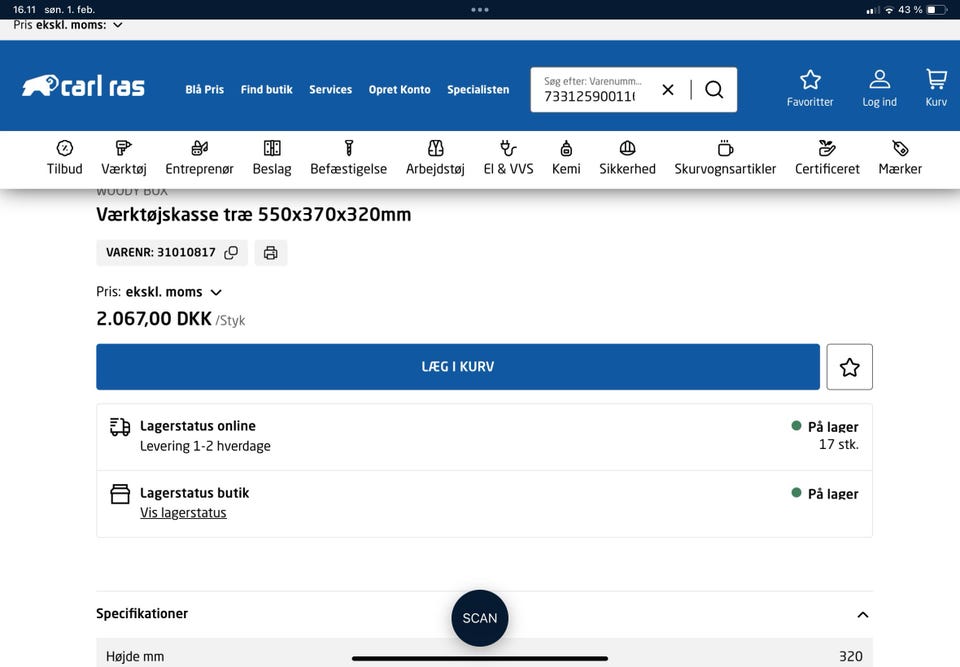Copy the item number 31010817
The width and height of the screenshot is (960, 667).
point(231,253)
